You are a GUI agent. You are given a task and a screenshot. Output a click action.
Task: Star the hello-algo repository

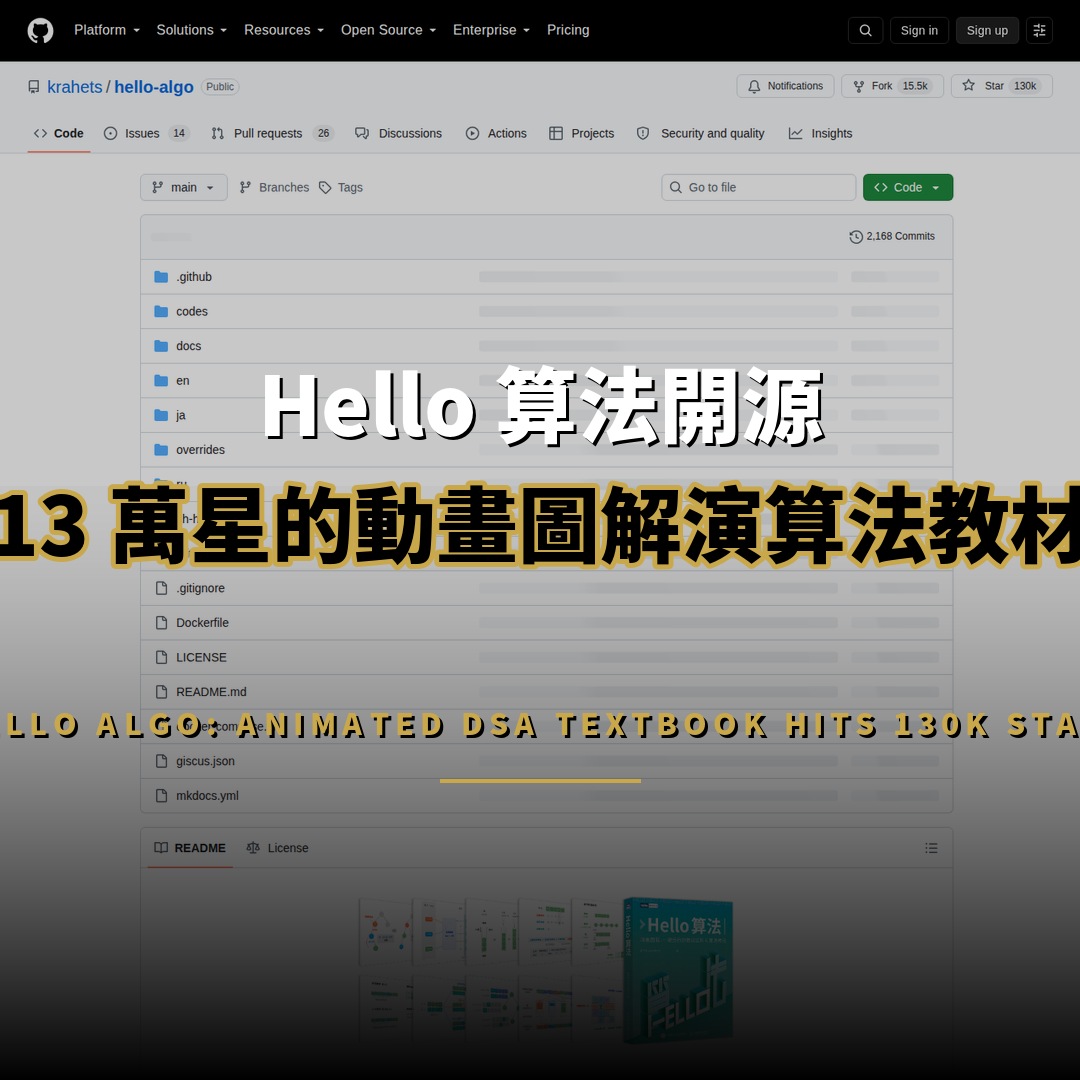click(x=1001, y=86)
